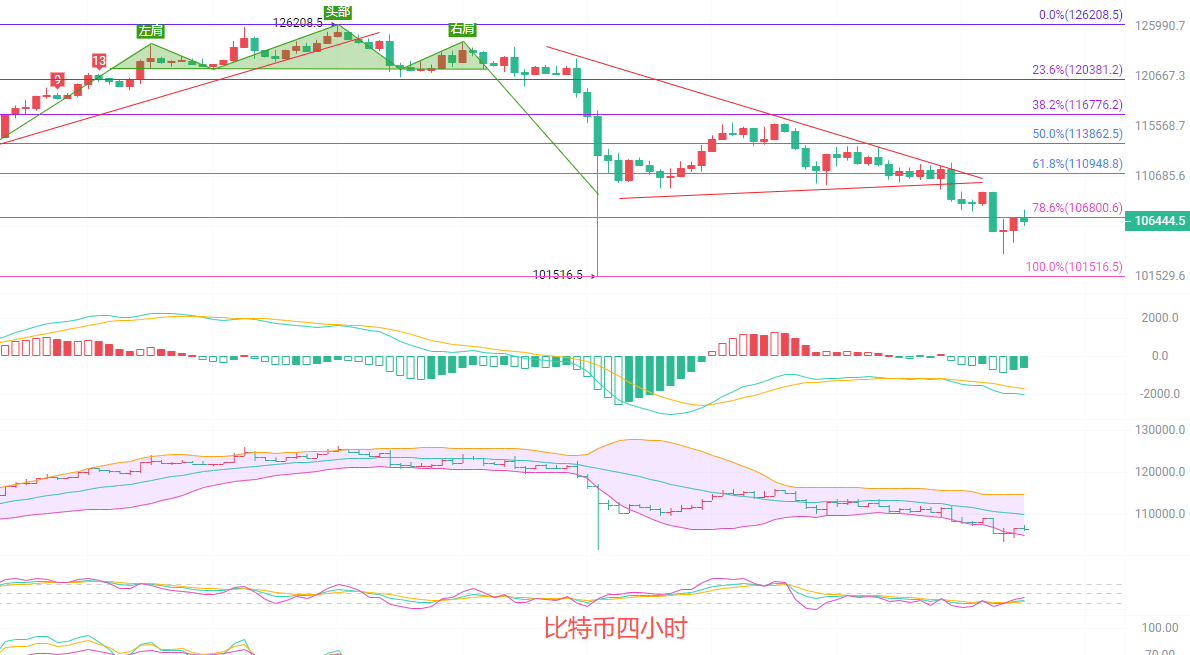Click the 左肩 (left shoulder) pattern label

point(150,31)
